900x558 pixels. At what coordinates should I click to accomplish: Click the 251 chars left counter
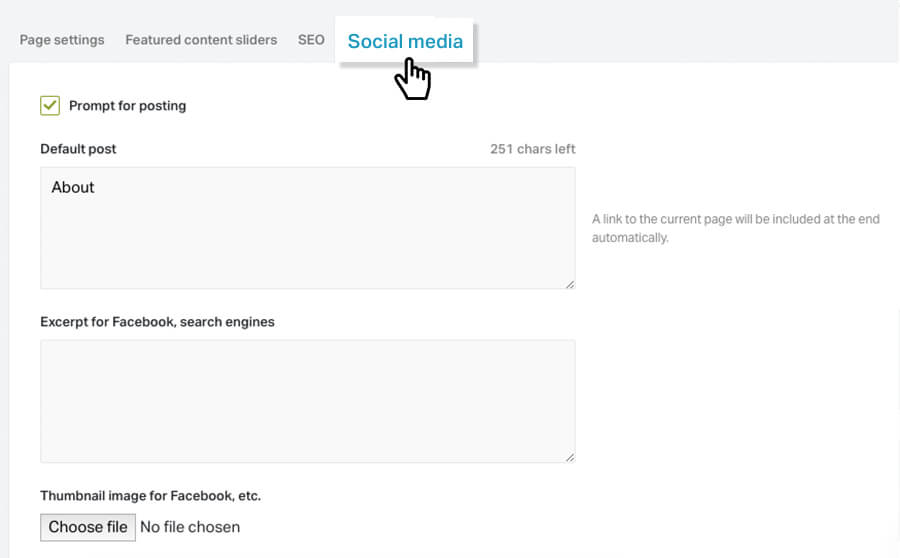click(532, 149)
